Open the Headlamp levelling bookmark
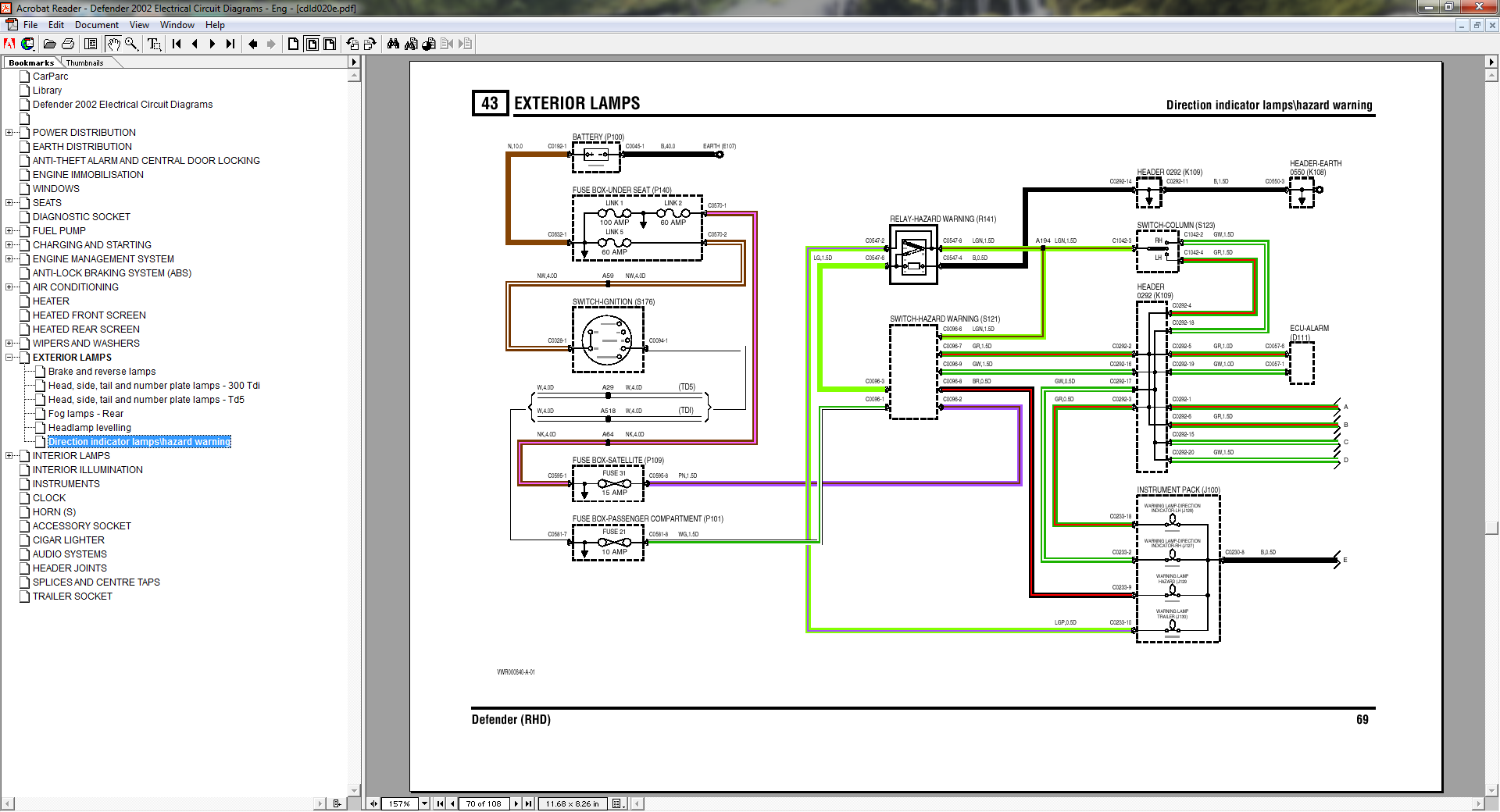The height and width of the screenshot is (812, 1500). coord(90,428)
